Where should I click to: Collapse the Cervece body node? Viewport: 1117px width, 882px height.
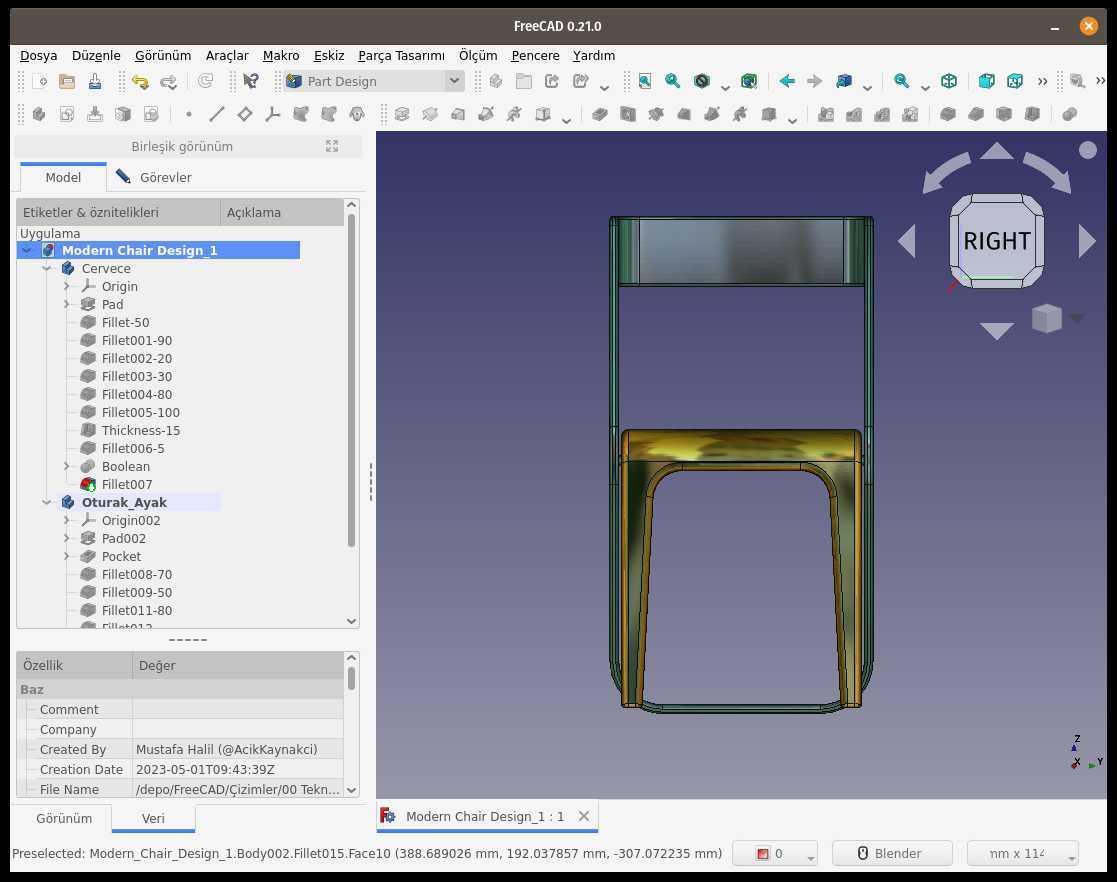[47, 269]
